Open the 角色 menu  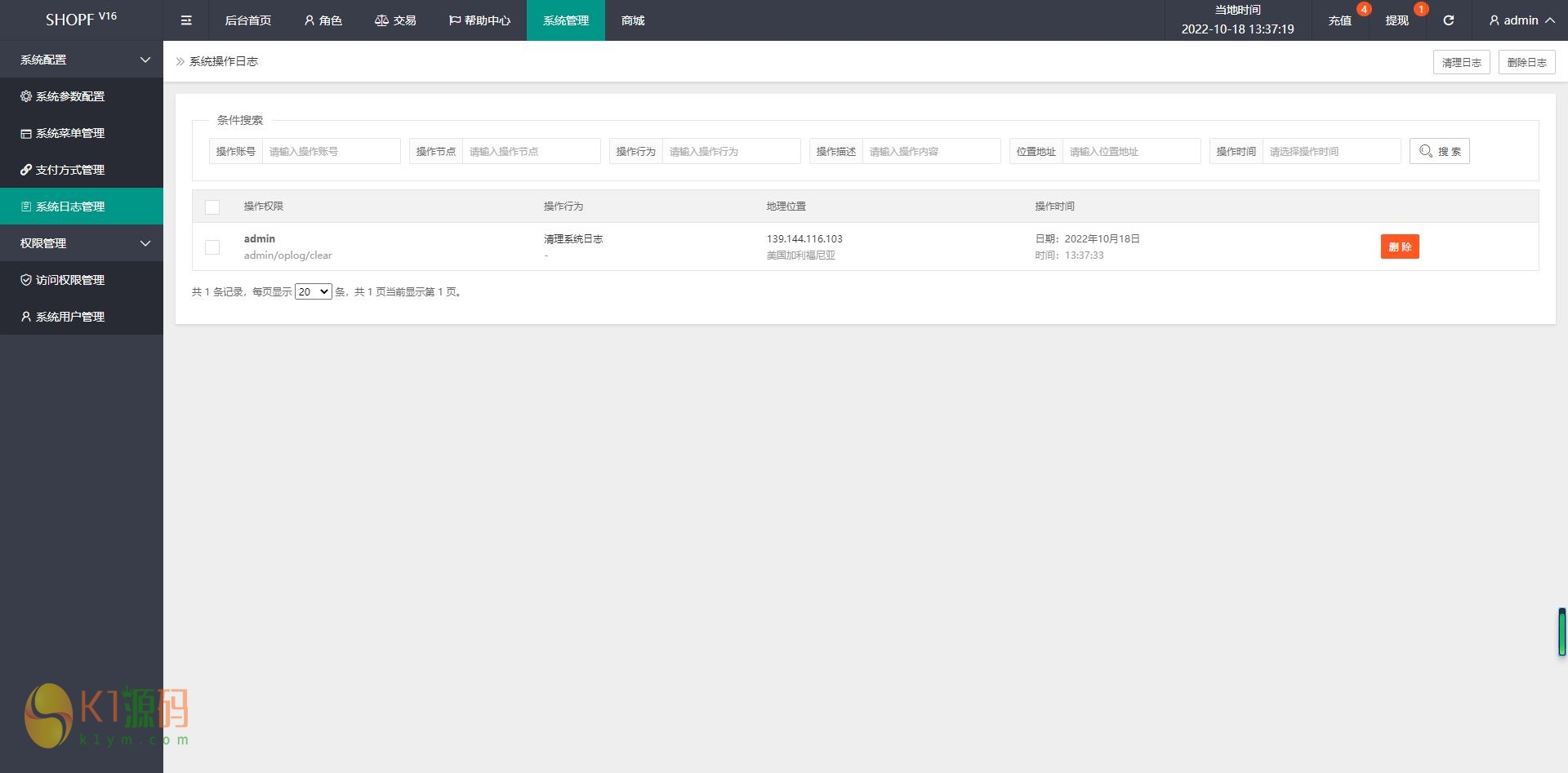coord(323,20)
